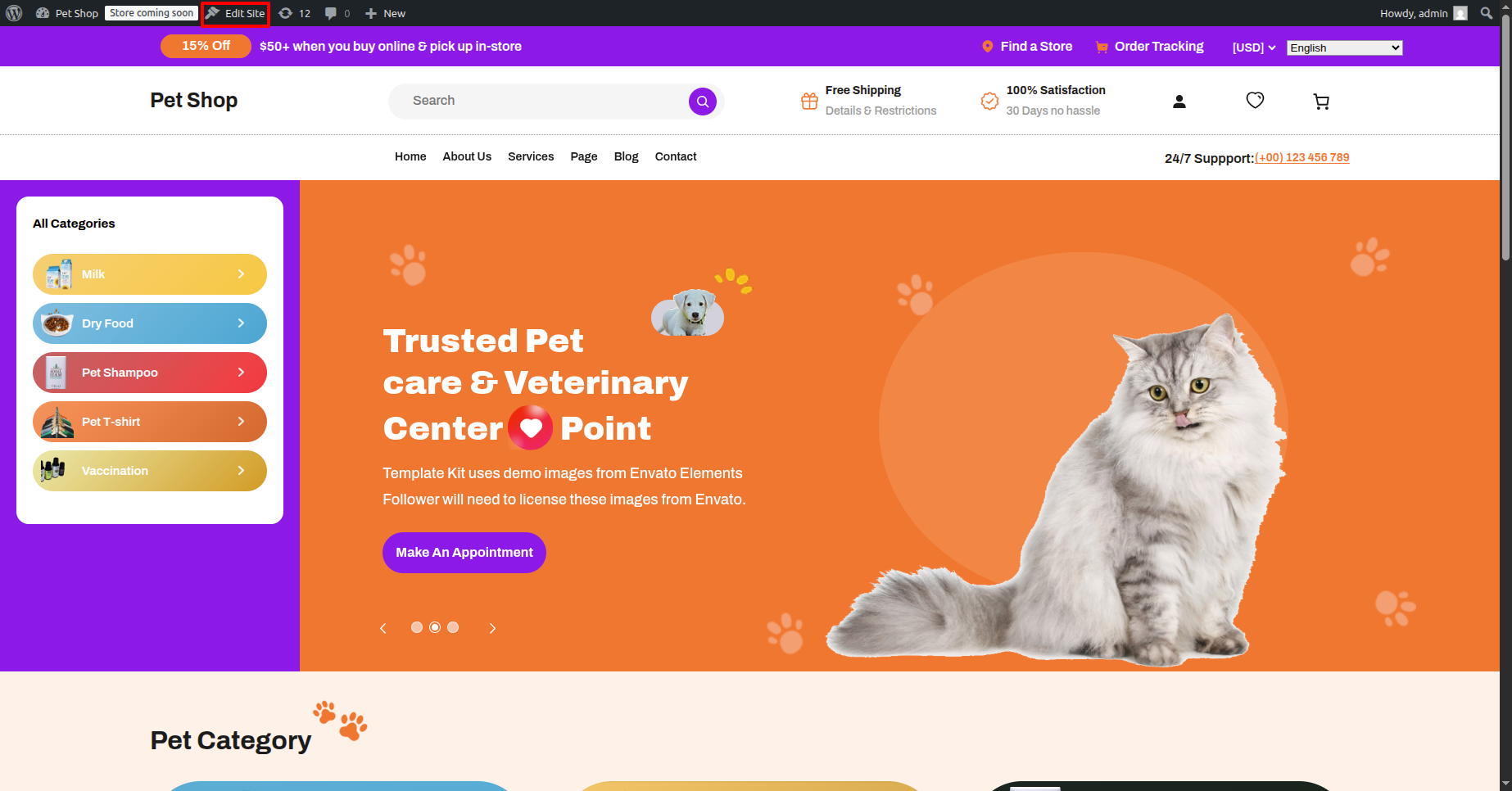Click the purple search magnifier button
This screenshot has width=1512, height=791.
(702, 102)
